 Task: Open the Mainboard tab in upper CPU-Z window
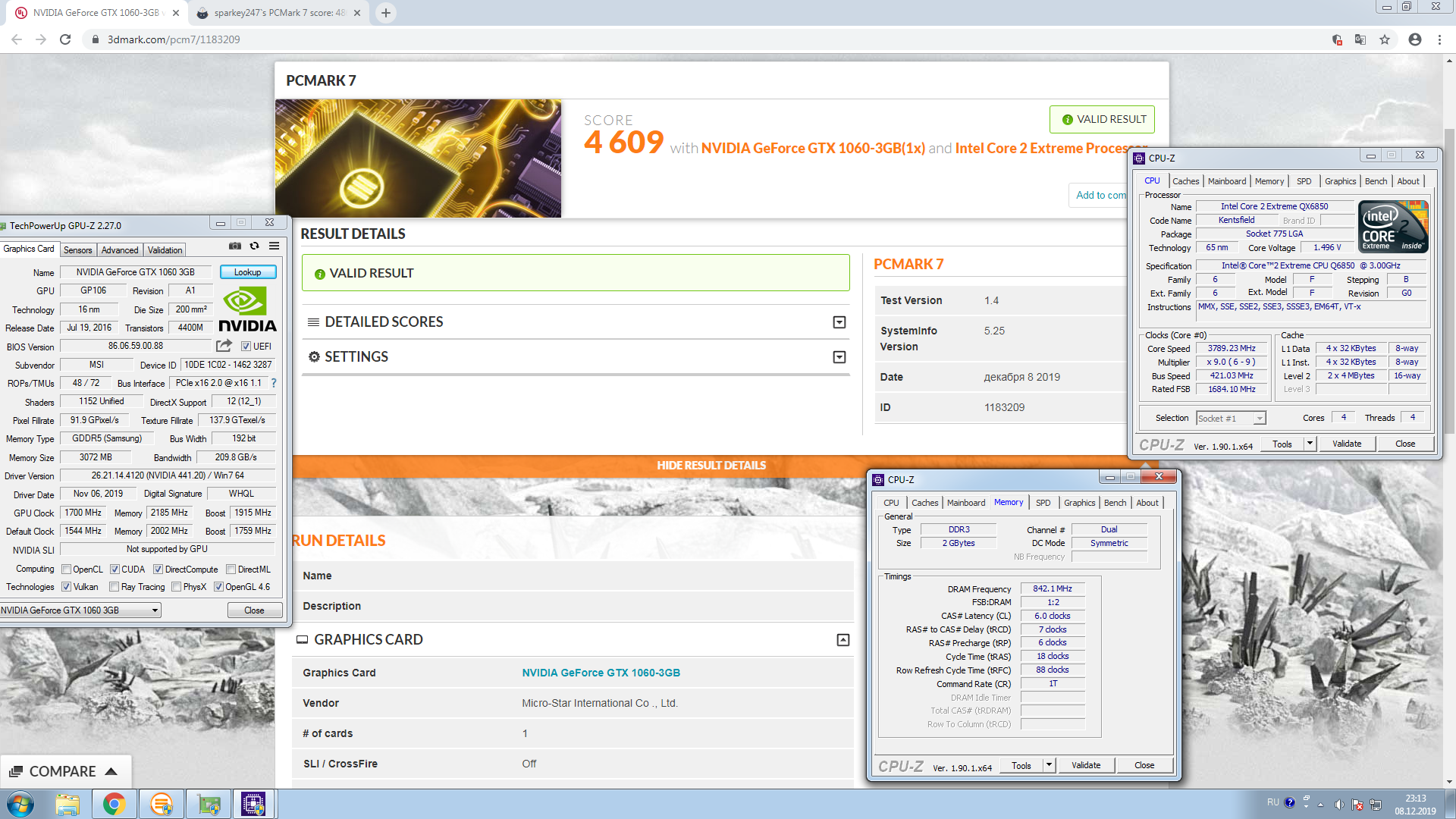1227,181
